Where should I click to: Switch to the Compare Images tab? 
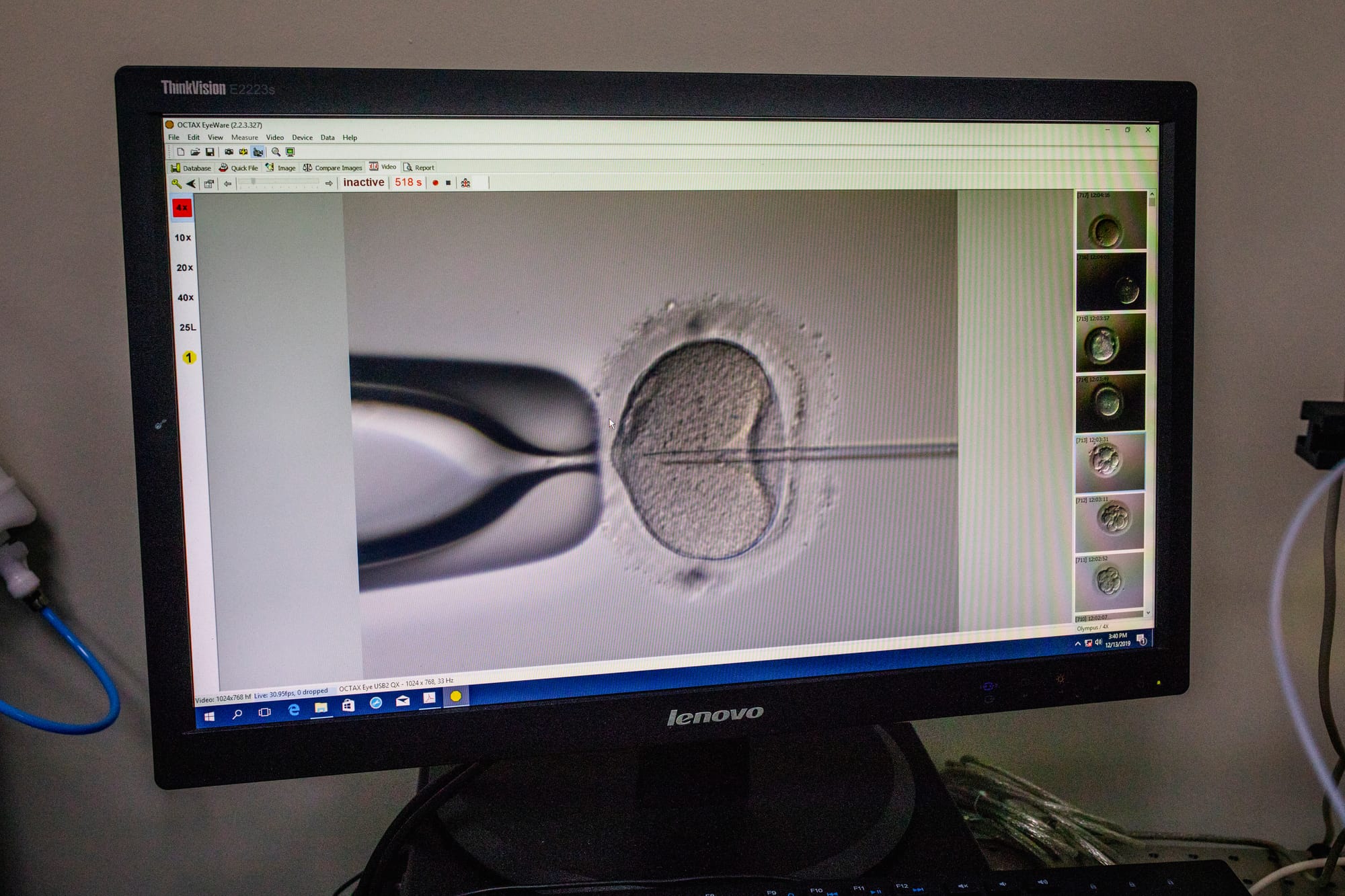tap(333, 167)
